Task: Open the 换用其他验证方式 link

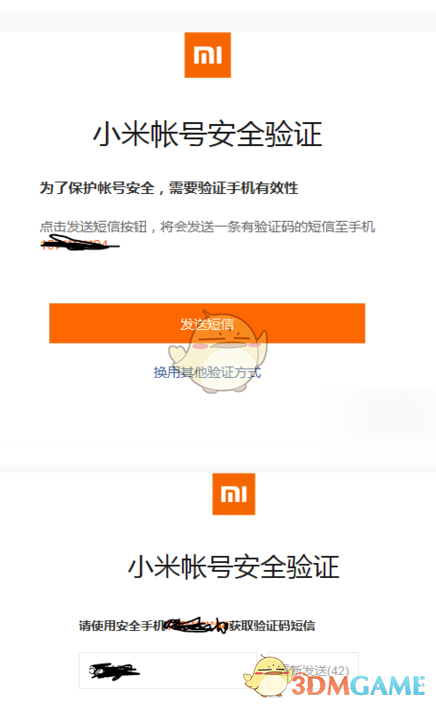Action: click(207, 372)
